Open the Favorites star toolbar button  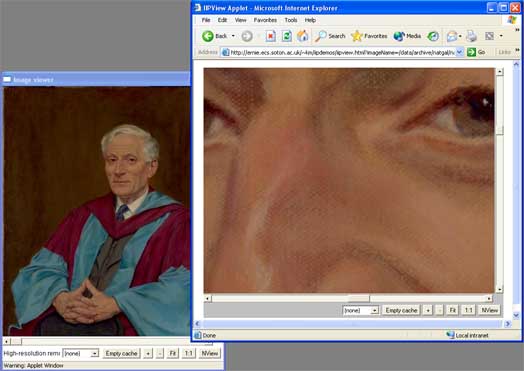tap(369, 36)
